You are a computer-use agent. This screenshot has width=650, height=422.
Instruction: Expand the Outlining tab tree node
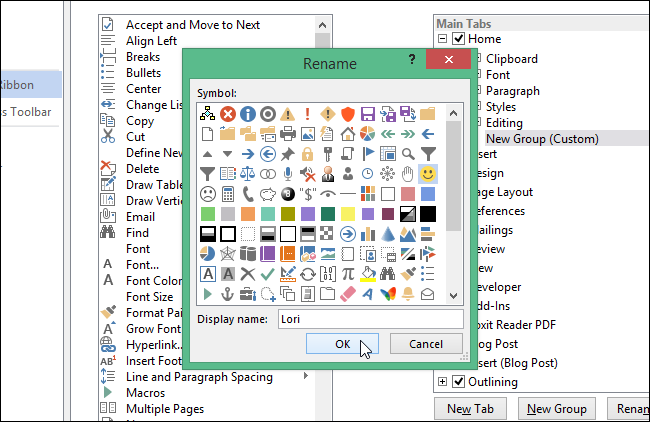point(442,381)
